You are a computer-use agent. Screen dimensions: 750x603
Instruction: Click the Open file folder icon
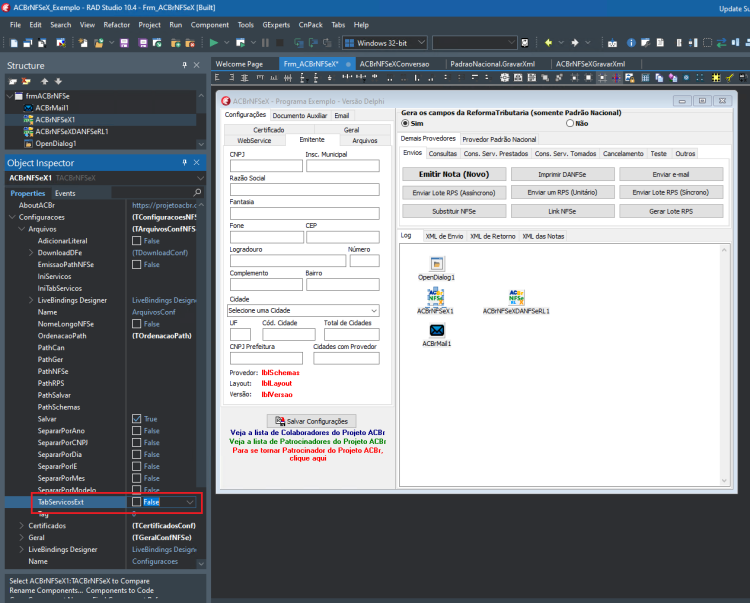pyautogui.click(x=99, y=43)
